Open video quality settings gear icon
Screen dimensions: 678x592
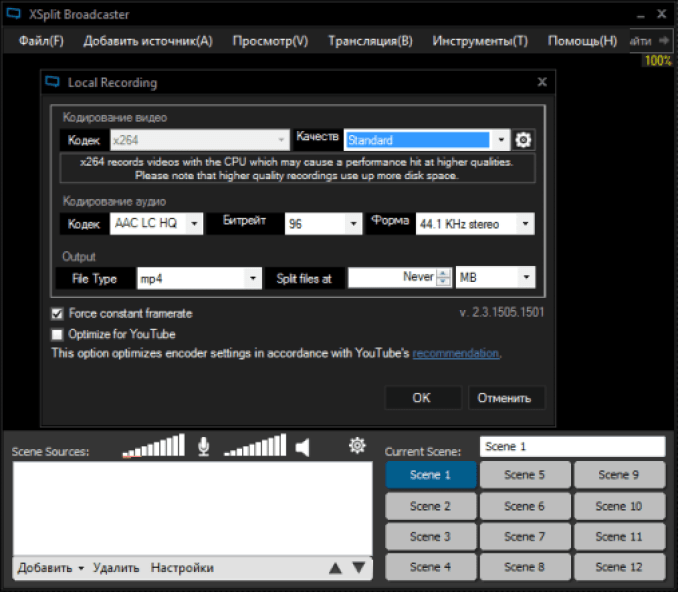pos(523,140)
